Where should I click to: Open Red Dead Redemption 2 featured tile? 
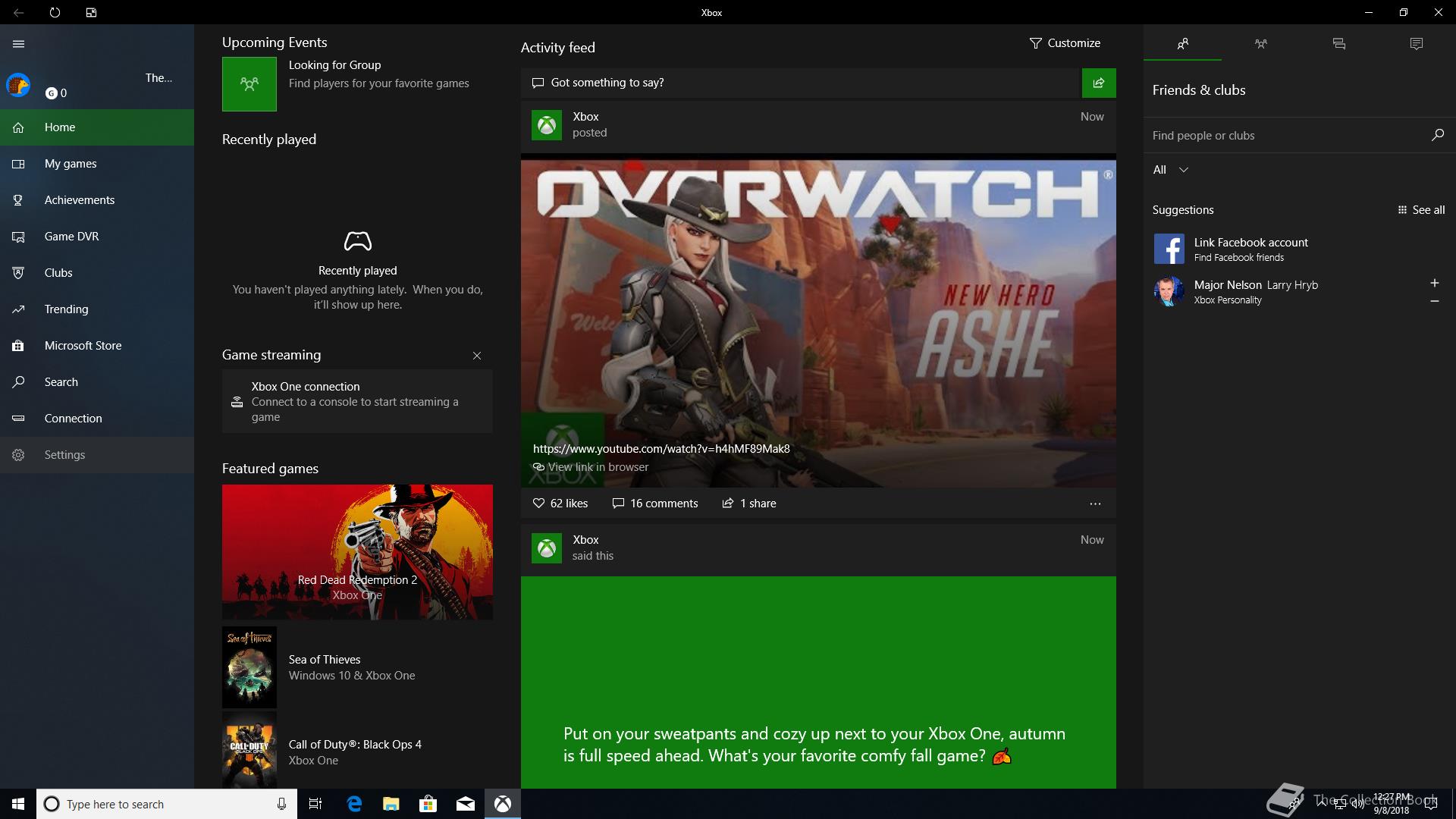coord(357,552)
